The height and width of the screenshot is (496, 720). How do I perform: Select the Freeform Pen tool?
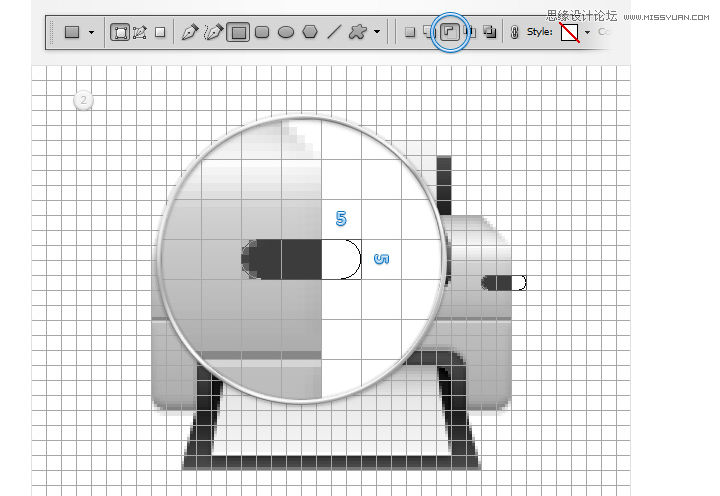point(214,32)
